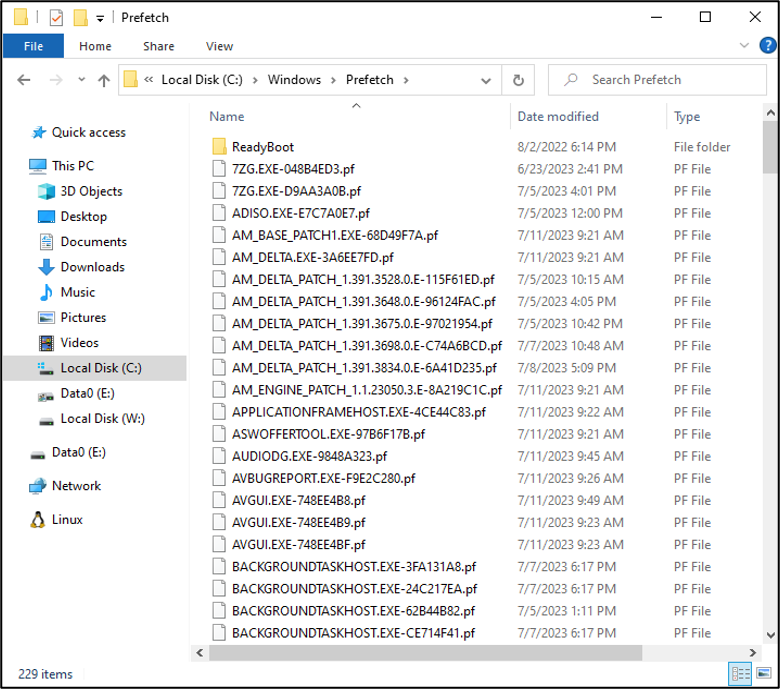Click the vertical scrollbar up arrow
This screenshot has width=780, height=690.
click(x=771, y=113)
